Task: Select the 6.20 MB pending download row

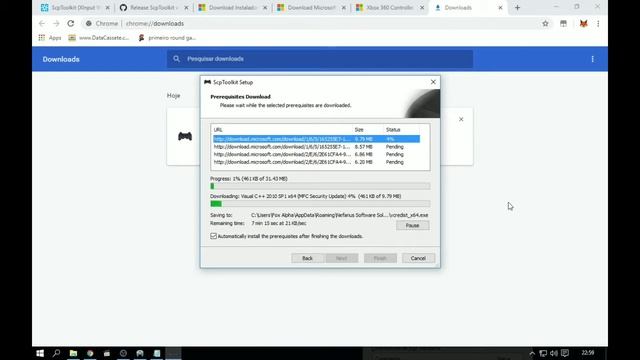Action: (x=316, y=162)
